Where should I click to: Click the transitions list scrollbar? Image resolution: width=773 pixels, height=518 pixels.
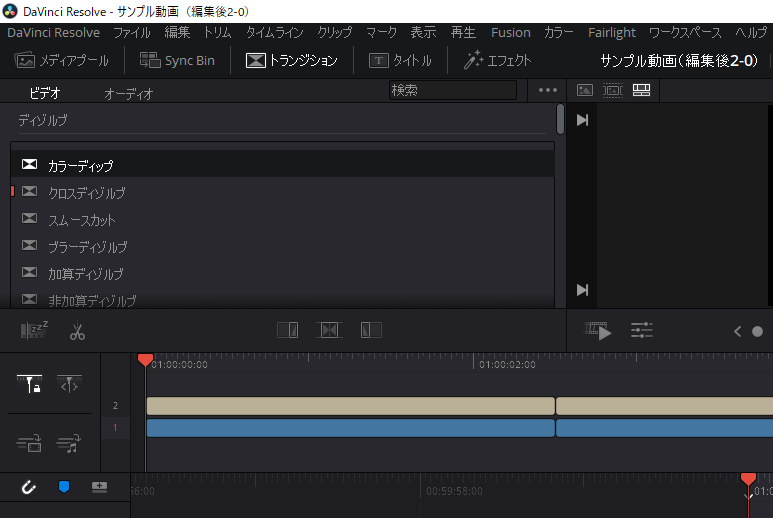click(x=560, y=119)
